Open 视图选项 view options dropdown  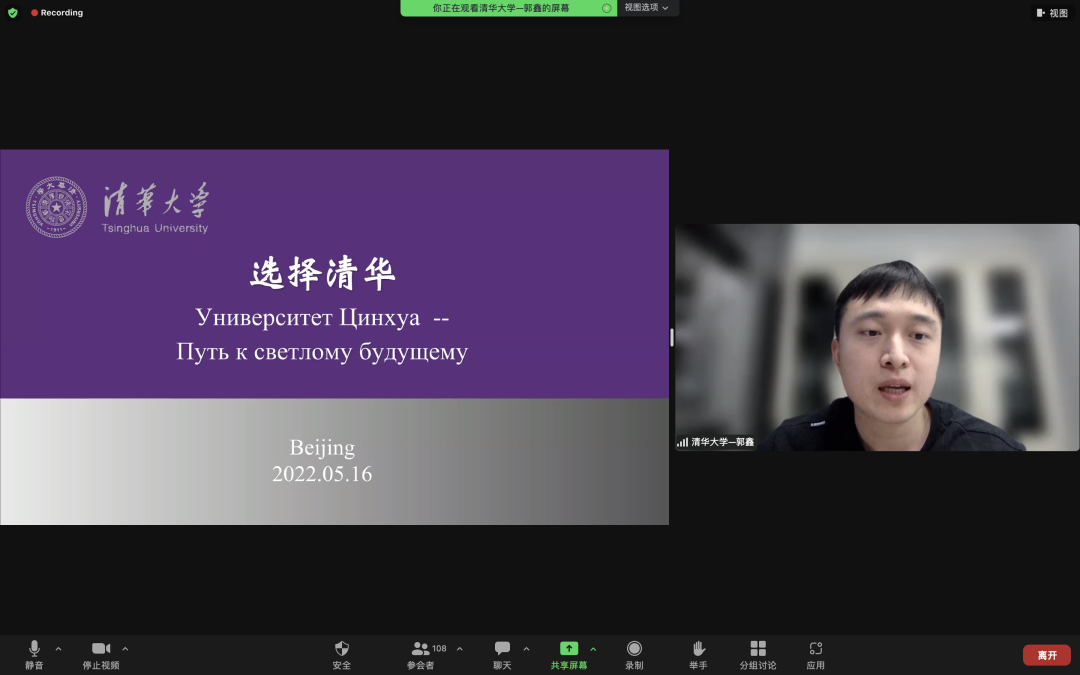647,8
